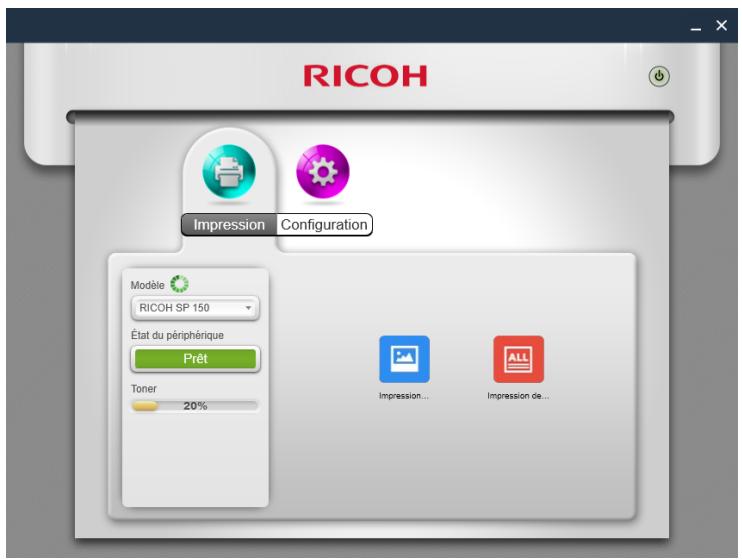This screenshot has width=742, height=559.
Task: Click the green Prêt status button
Action: (195, 359)
